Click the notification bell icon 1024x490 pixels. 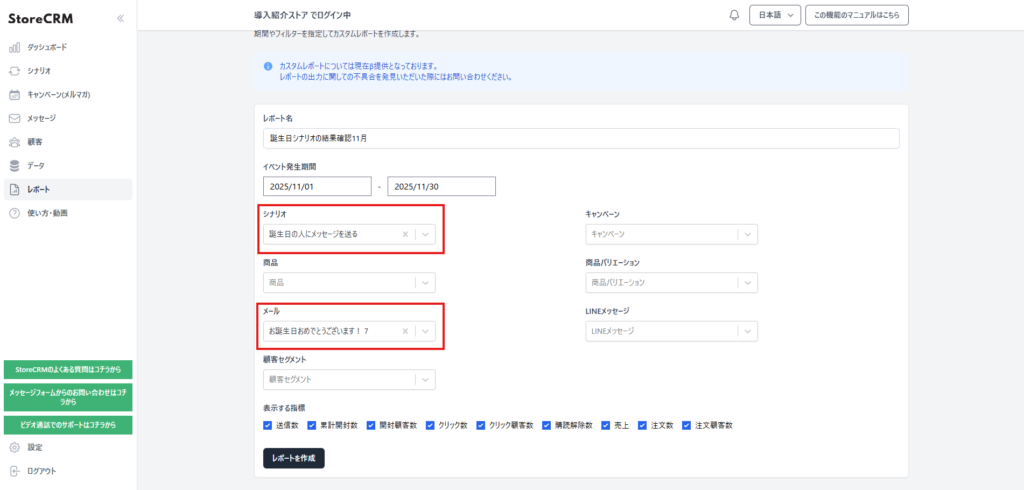pos(734,15)
